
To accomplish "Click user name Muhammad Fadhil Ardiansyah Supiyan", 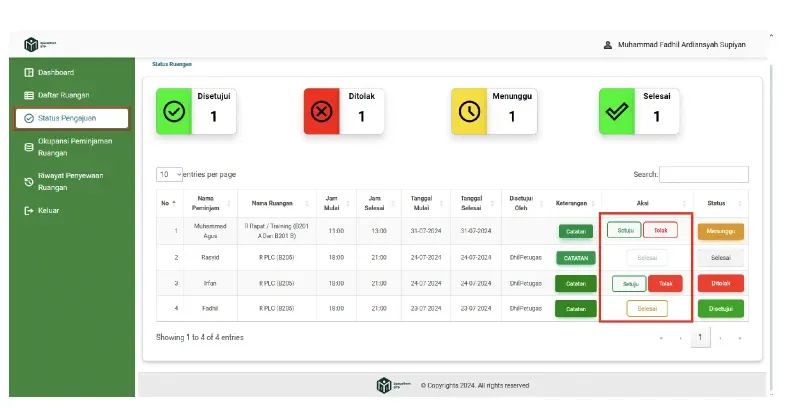I will (x=682, y=45).
